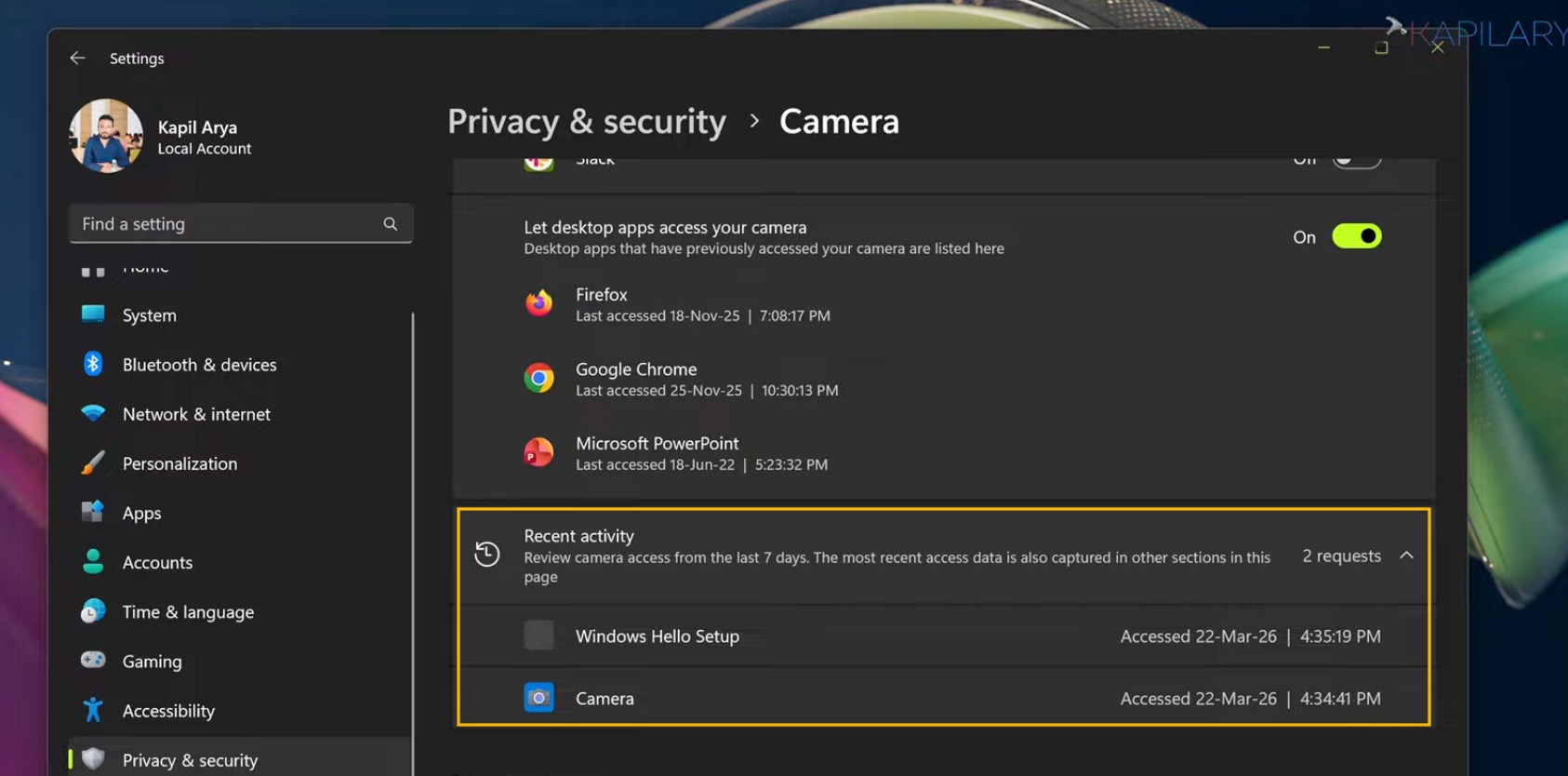The image size is (1568, 776).
Task: Click the '2 requests' text
Action: (1341, 555)
